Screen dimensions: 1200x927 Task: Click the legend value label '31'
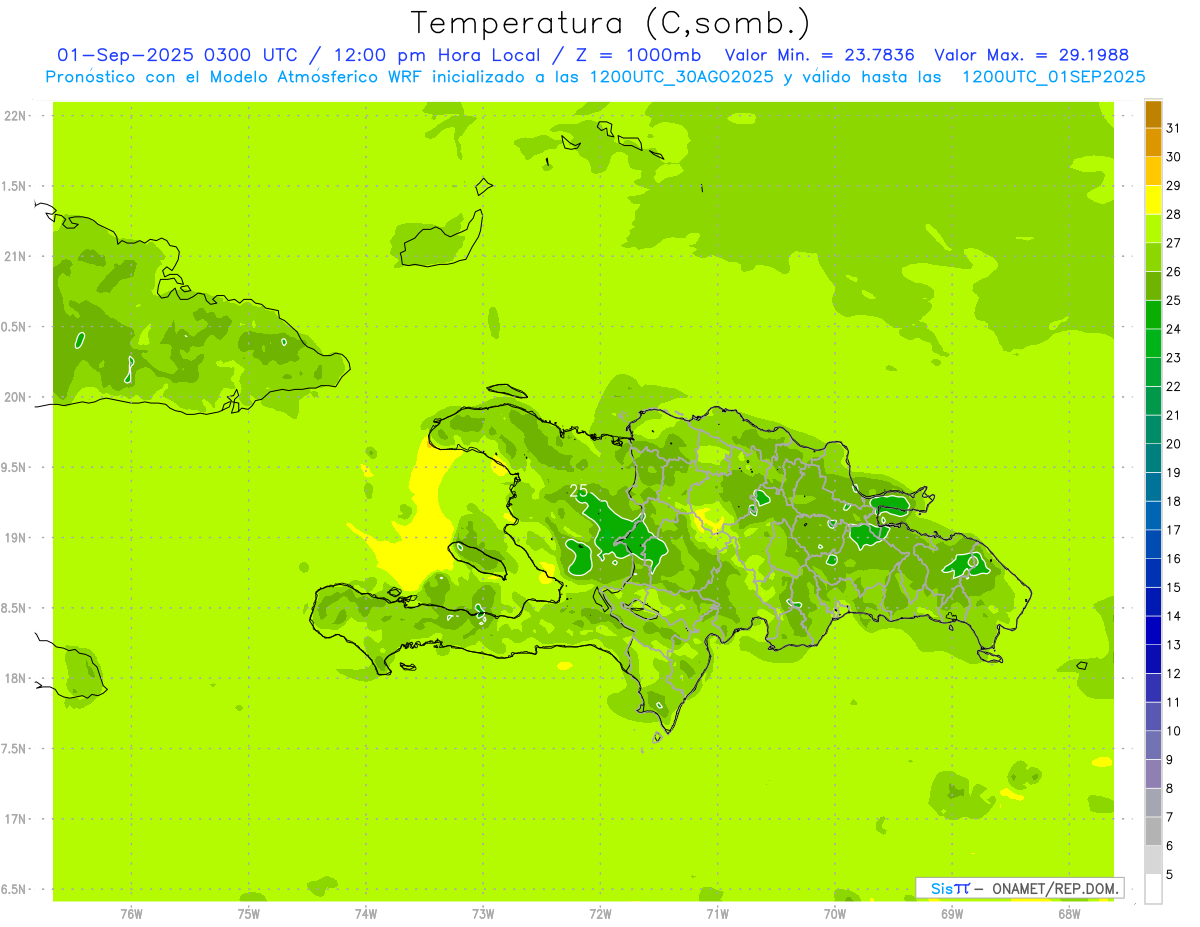tap(1173, 128)
